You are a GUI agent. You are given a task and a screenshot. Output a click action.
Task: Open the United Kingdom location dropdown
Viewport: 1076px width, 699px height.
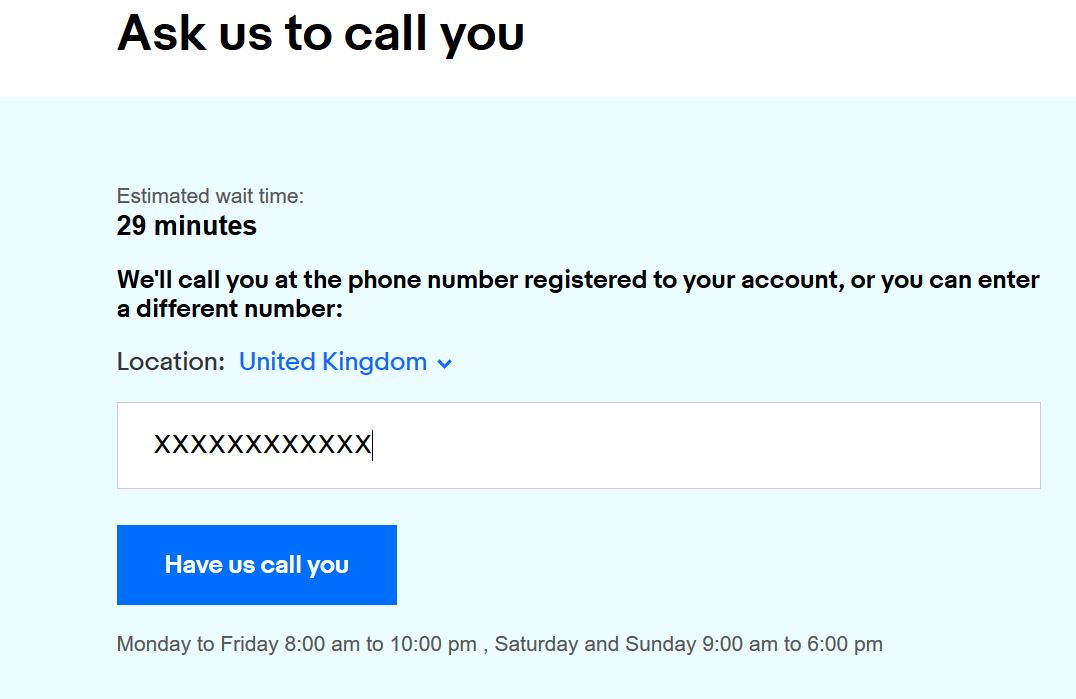pyautogui.click(x=333, y=362)
